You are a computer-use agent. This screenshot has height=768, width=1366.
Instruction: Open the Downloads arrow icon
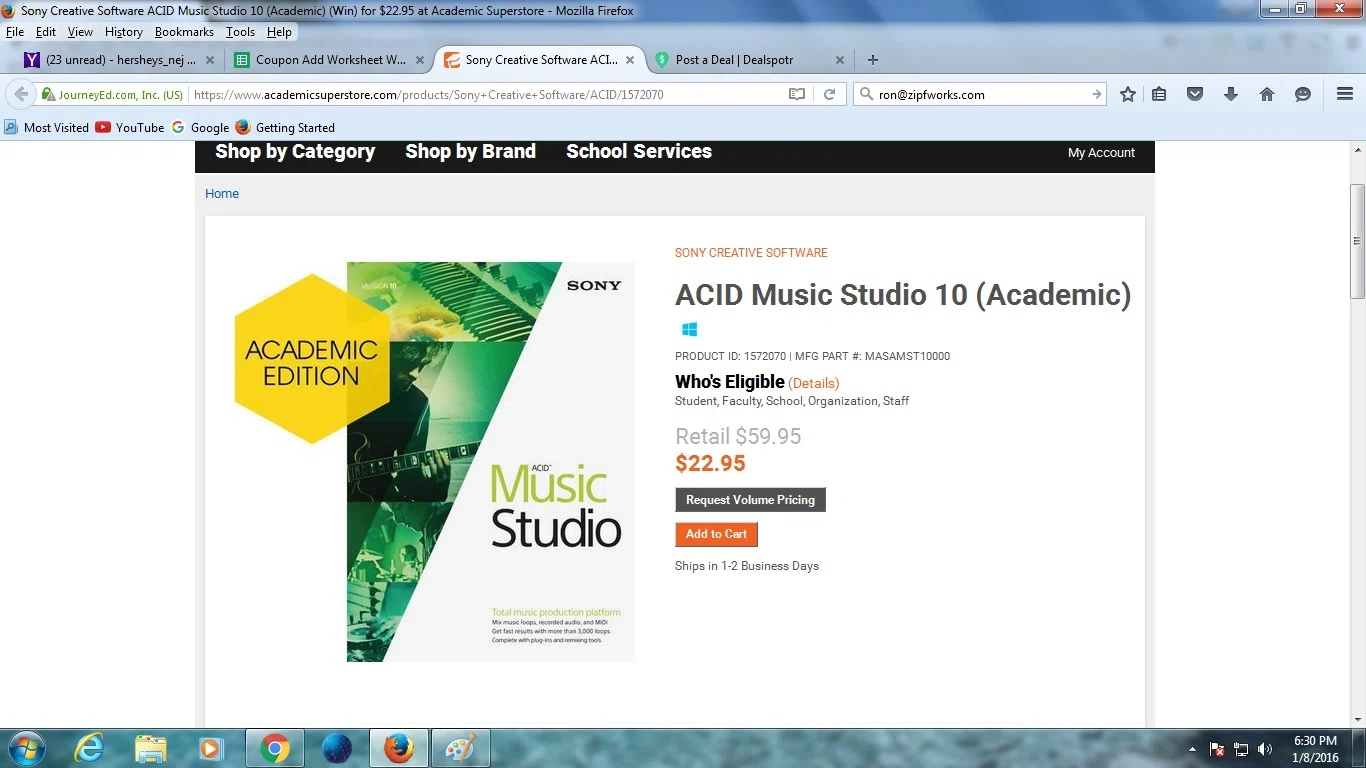(1231, 94)
